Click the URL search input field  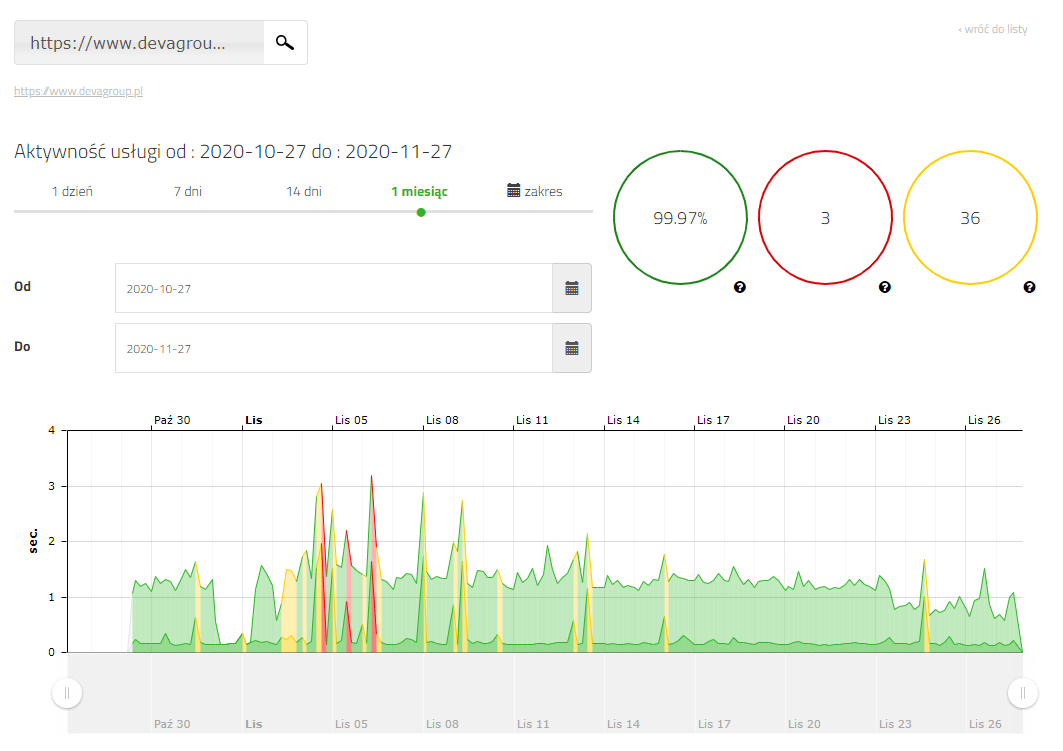click(139, 43)
